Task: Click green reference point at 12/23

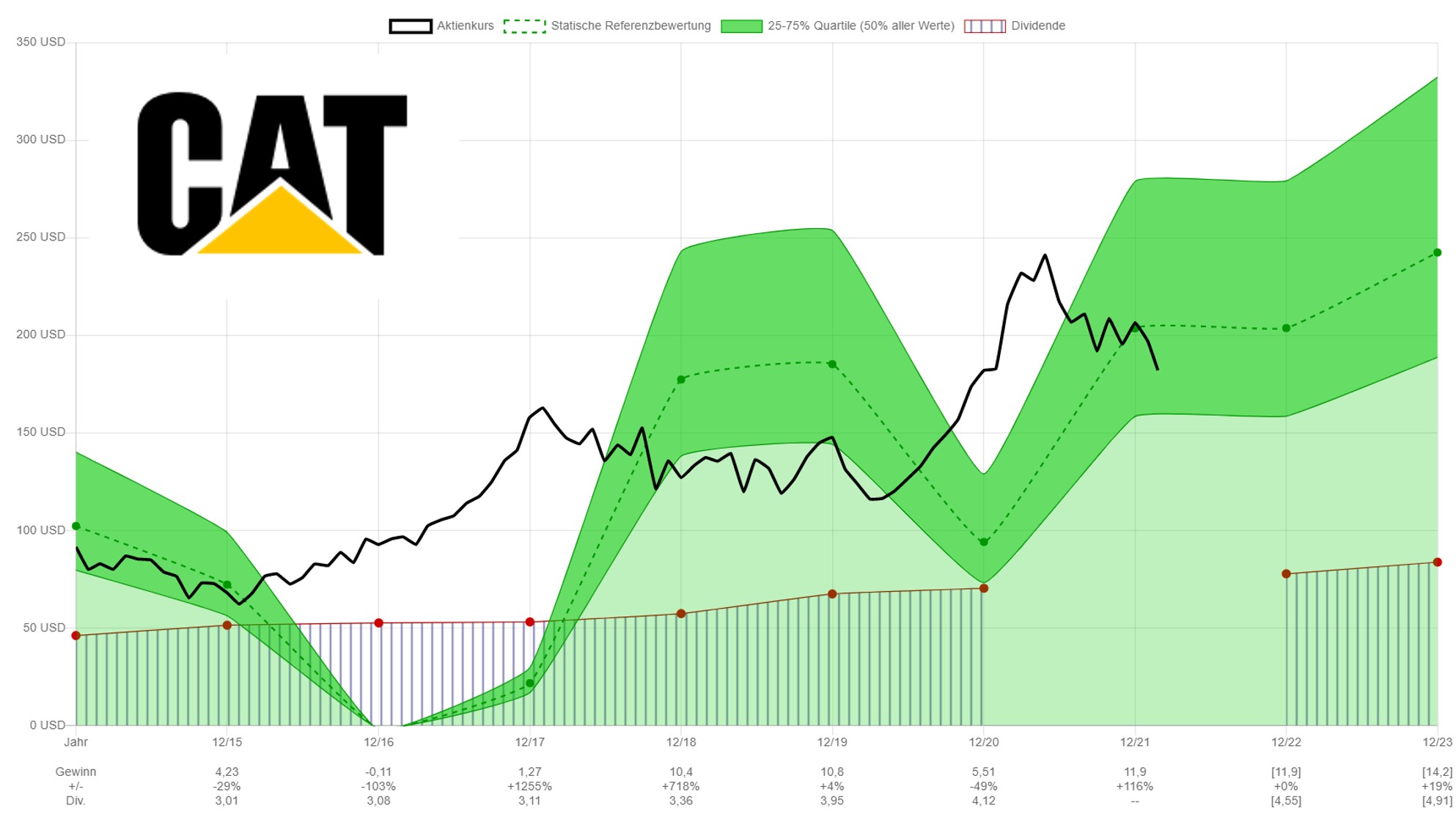Action: (1437, 253)
